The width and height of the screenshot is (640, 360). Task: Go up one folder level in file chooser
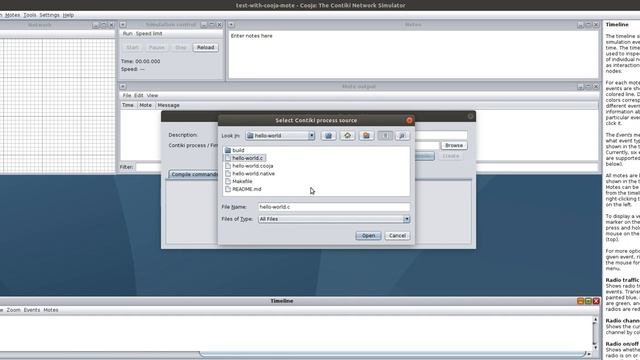[329, 136]
